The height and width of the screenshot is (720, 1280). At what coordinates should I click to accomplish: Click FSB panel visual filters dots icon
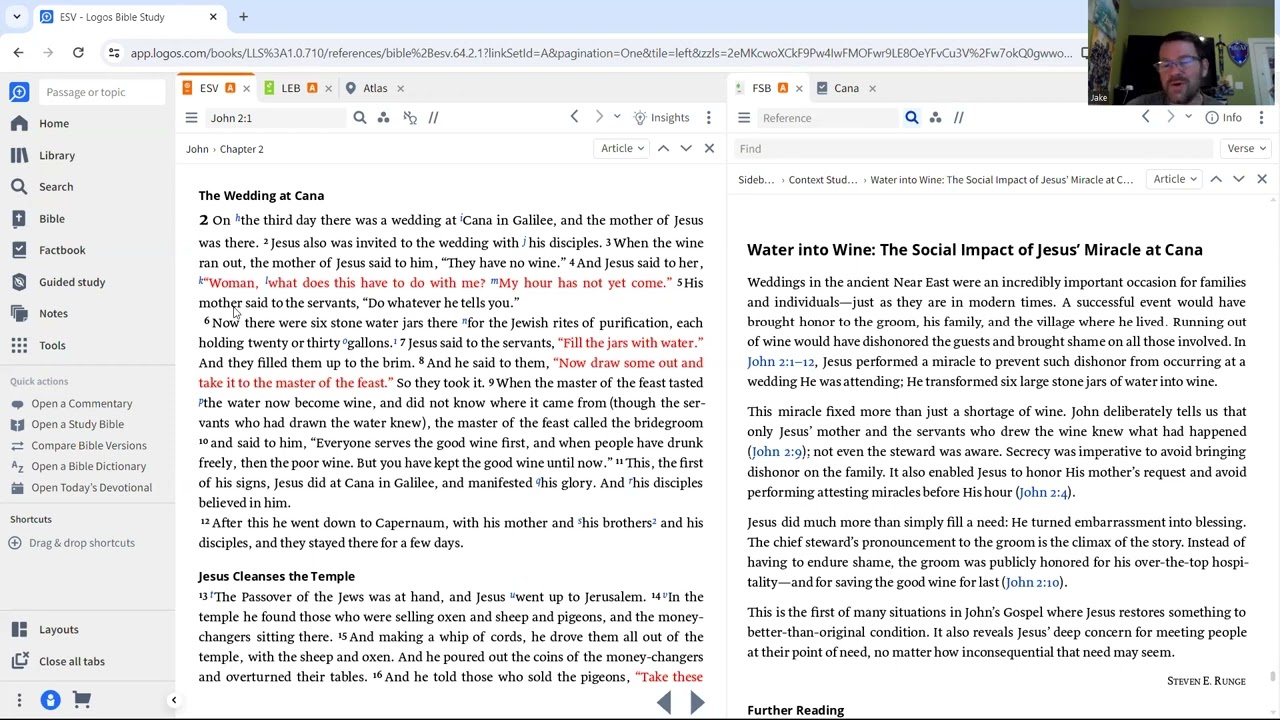point(935,118)
